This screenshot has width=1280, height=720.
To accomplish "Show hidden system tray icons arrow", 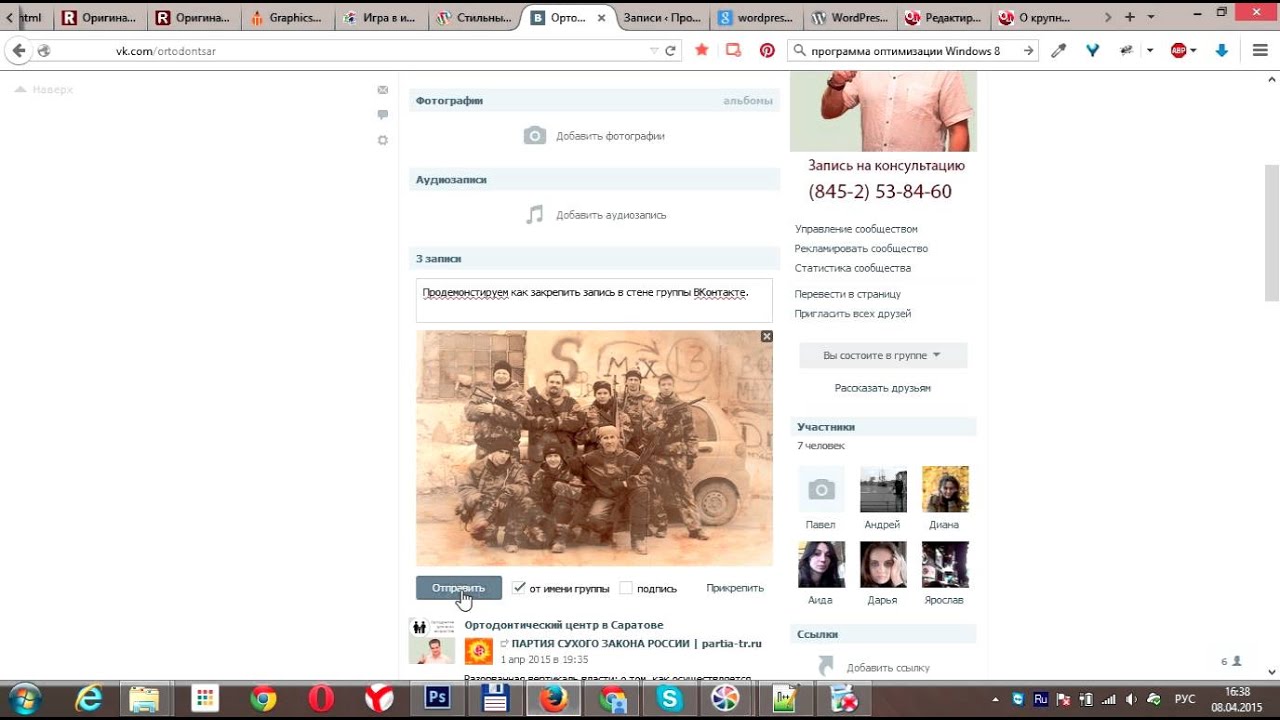I will [995, 699].
